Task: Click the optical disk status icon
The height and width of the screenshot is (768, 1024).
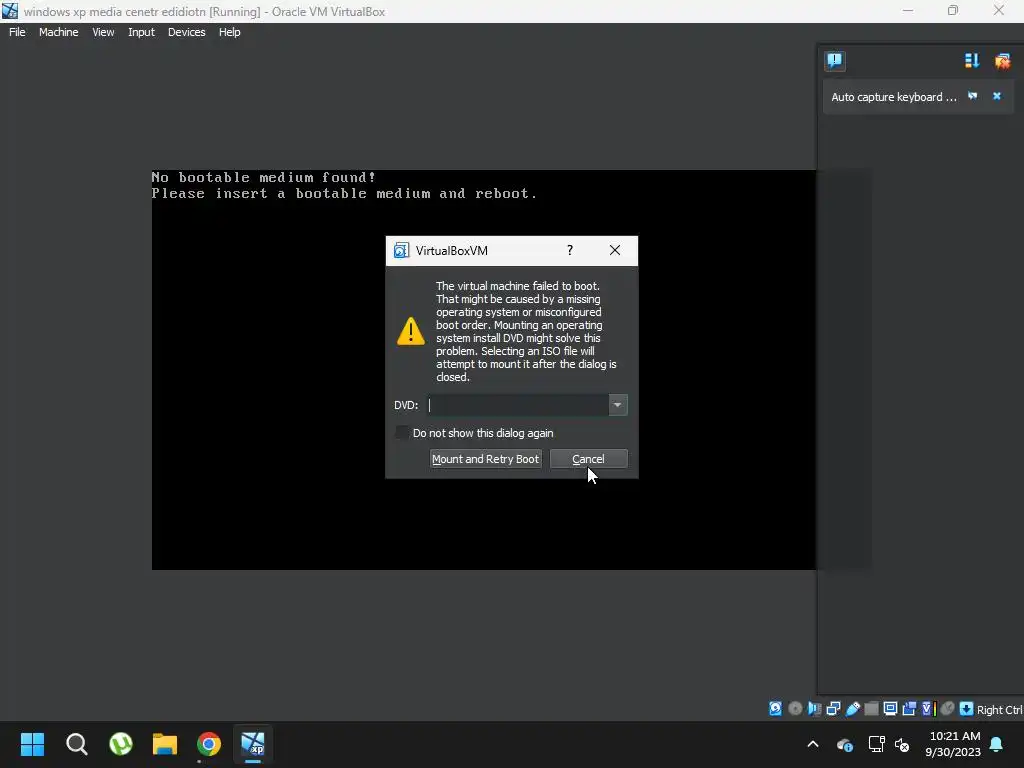Action: [795, 709]
